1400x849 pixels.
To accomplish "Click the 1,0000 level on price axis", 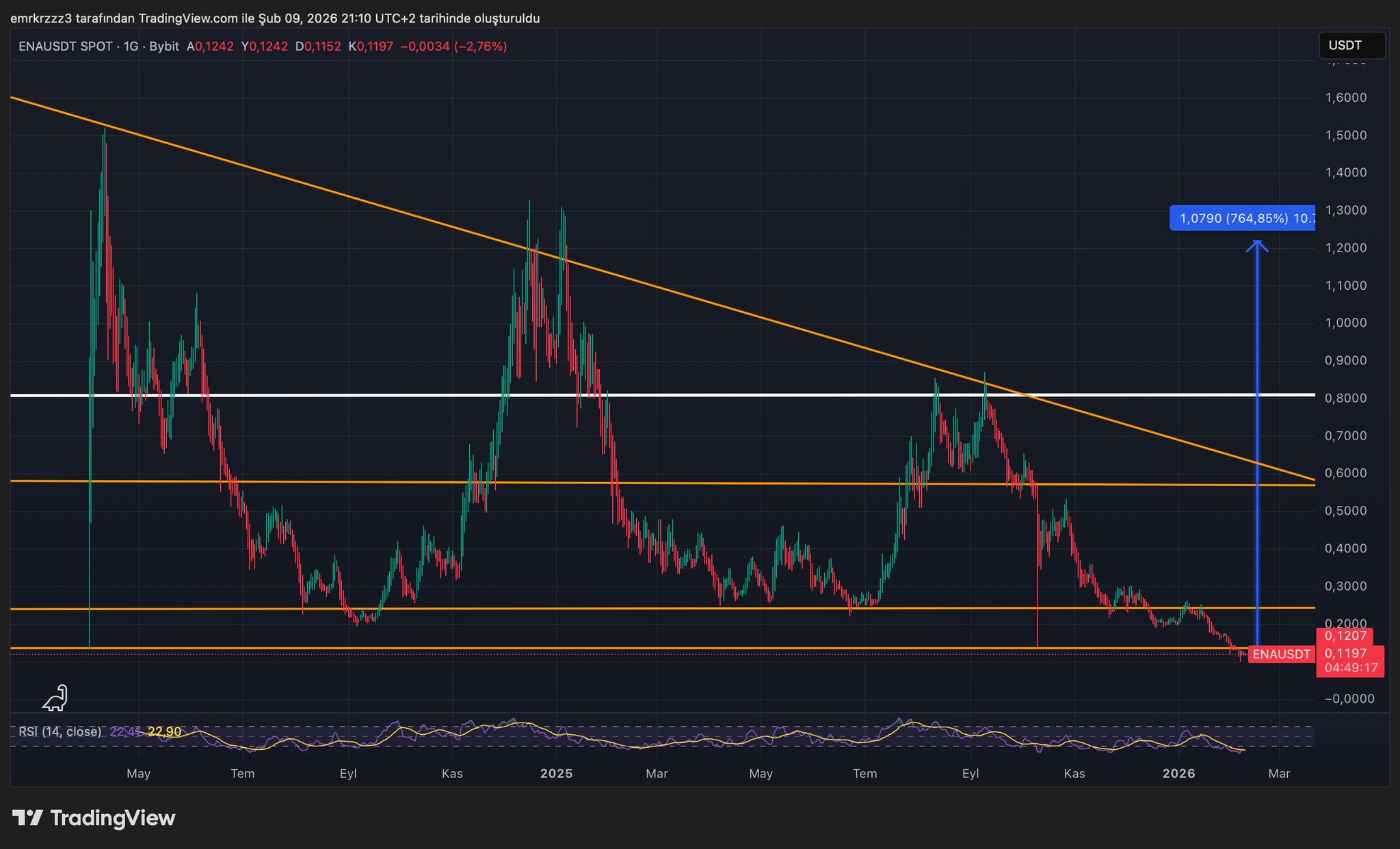I will pos(1345,323).
